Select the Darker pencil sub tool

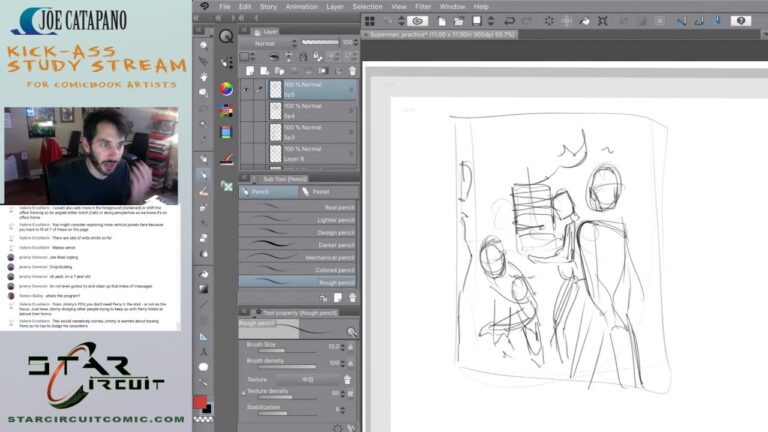tap(298, 245)
